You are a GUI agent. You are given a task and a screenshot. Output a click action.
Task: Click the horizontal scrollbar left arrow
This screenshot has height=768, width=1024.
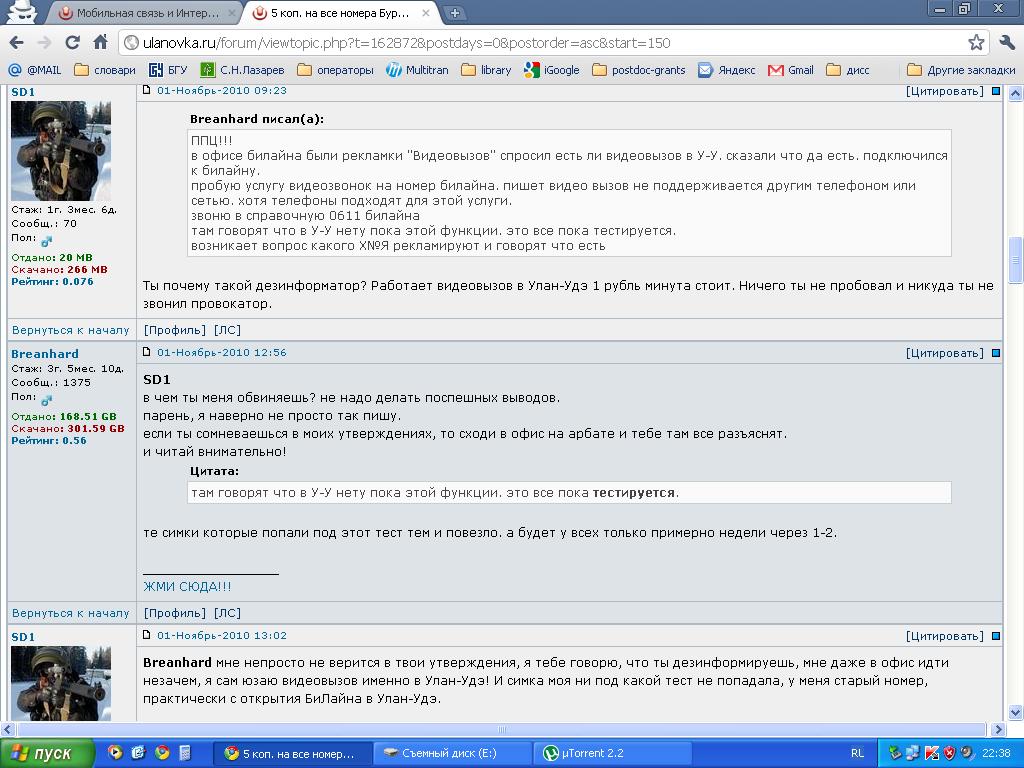(8, 729)
